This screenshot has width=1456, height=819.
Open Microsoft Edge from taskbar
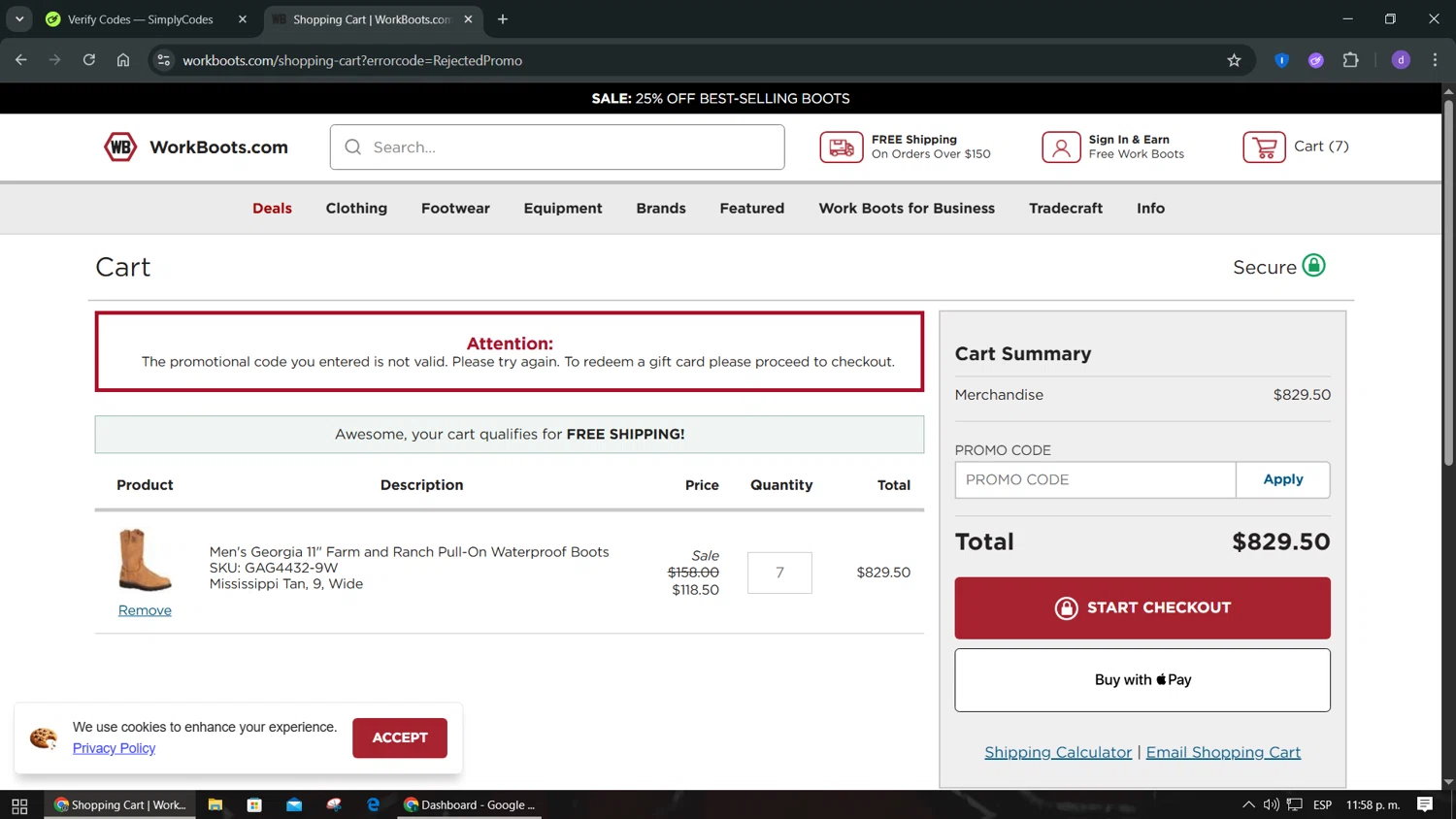pos(374,805)
